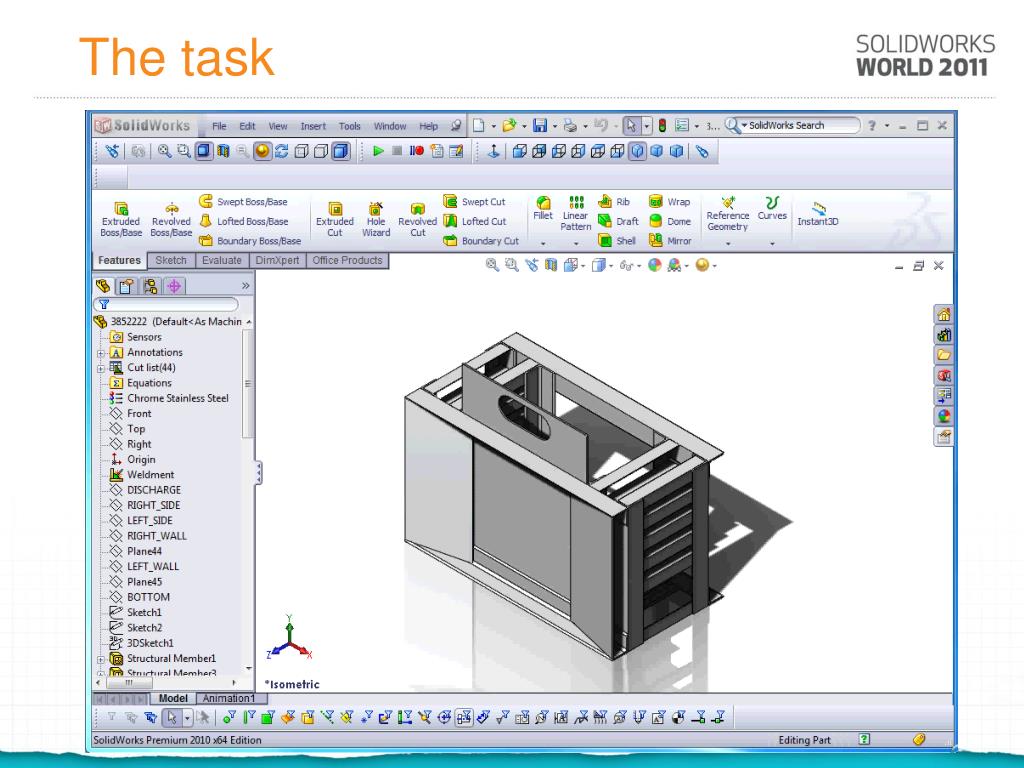
Task: Select the Shell feature
Action: (x=617, y=241)
